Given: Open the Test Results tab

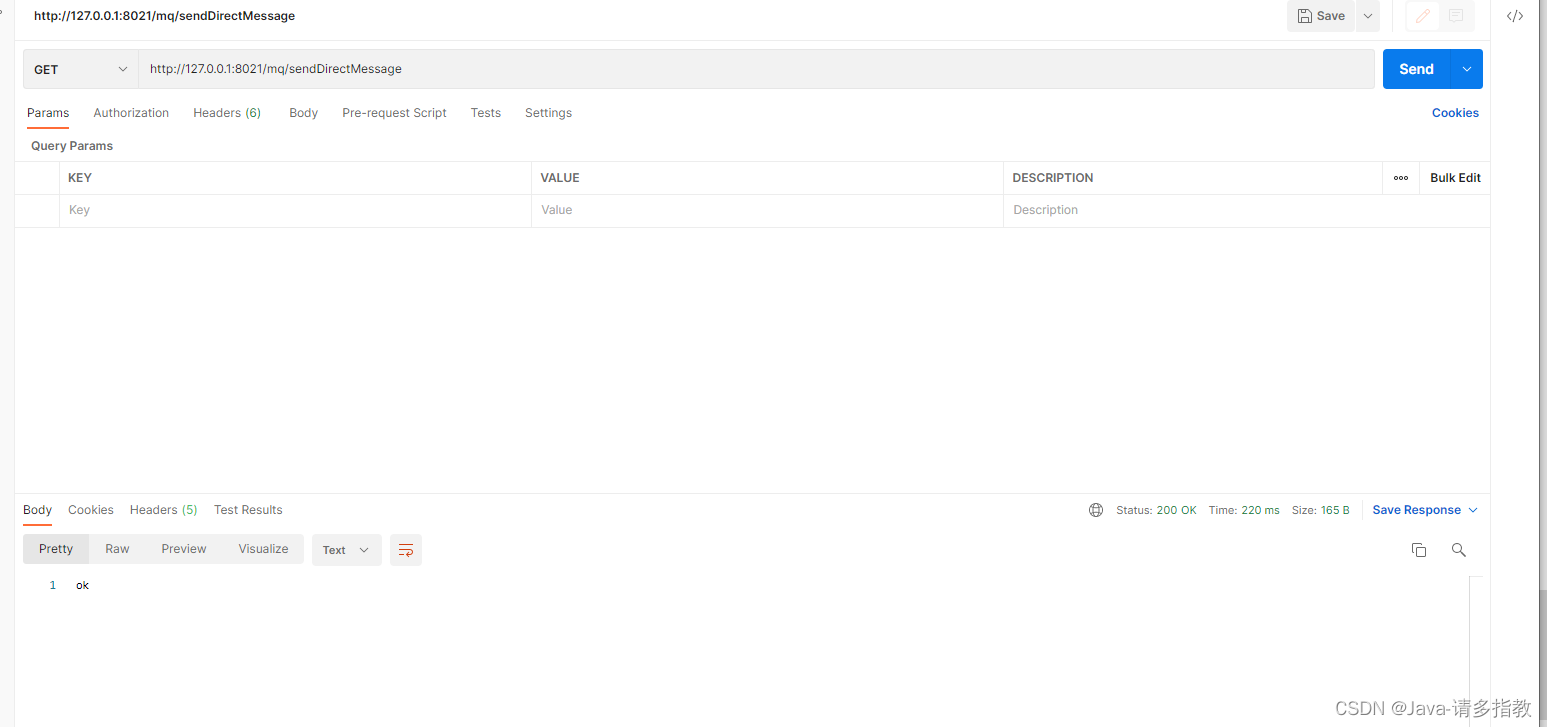Looking at the screenshot, I should pyautogui.click(x=248, y=510).
